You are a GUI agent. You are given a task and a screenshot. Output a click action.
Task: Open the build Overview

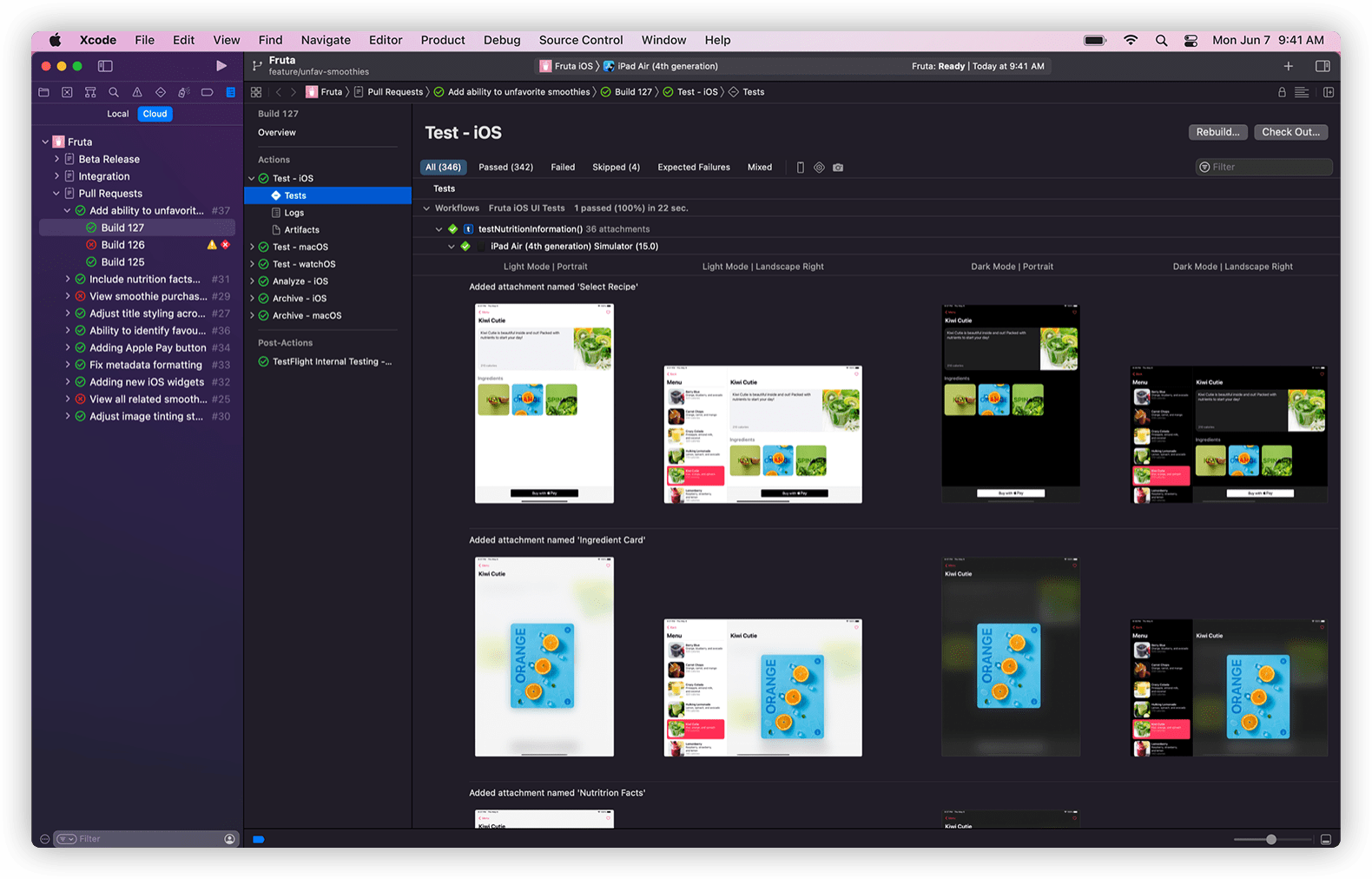tap(277, 133)
